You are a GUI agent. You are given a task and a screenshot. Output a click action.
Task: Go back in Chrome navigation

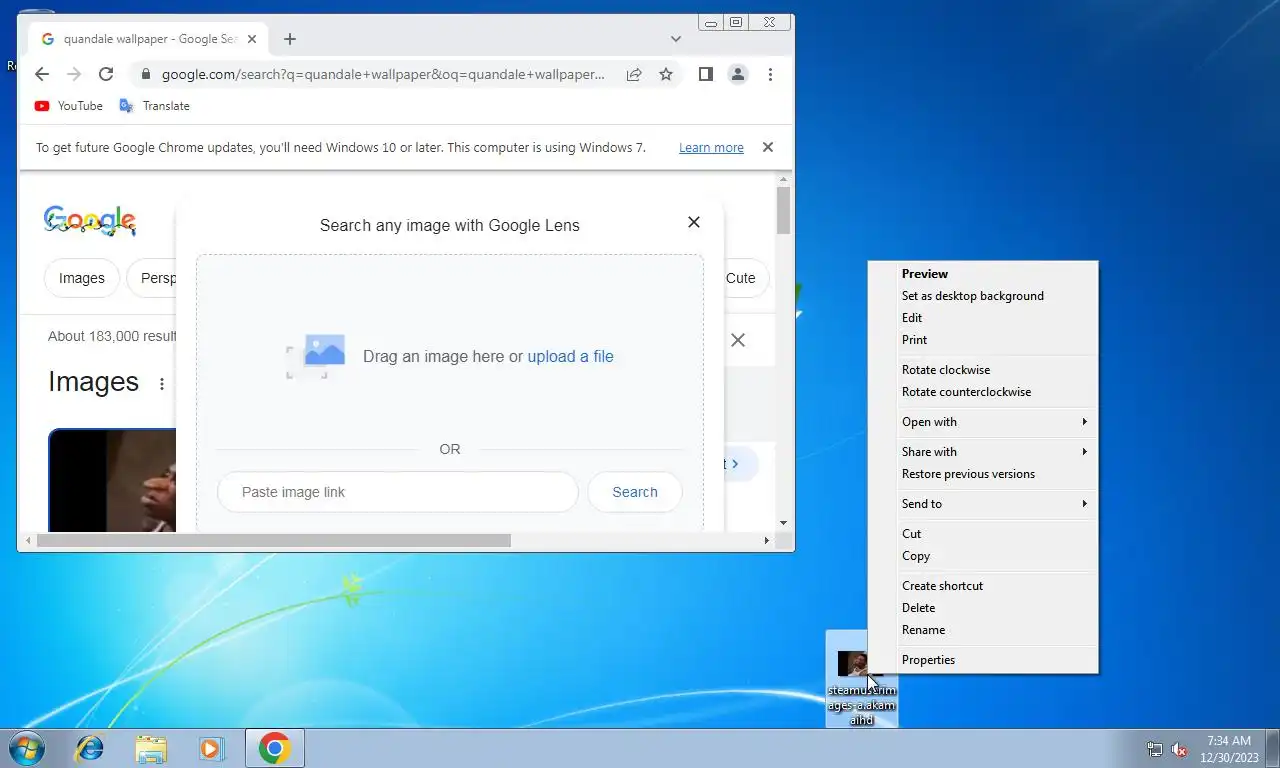click(x=41, y=74)
